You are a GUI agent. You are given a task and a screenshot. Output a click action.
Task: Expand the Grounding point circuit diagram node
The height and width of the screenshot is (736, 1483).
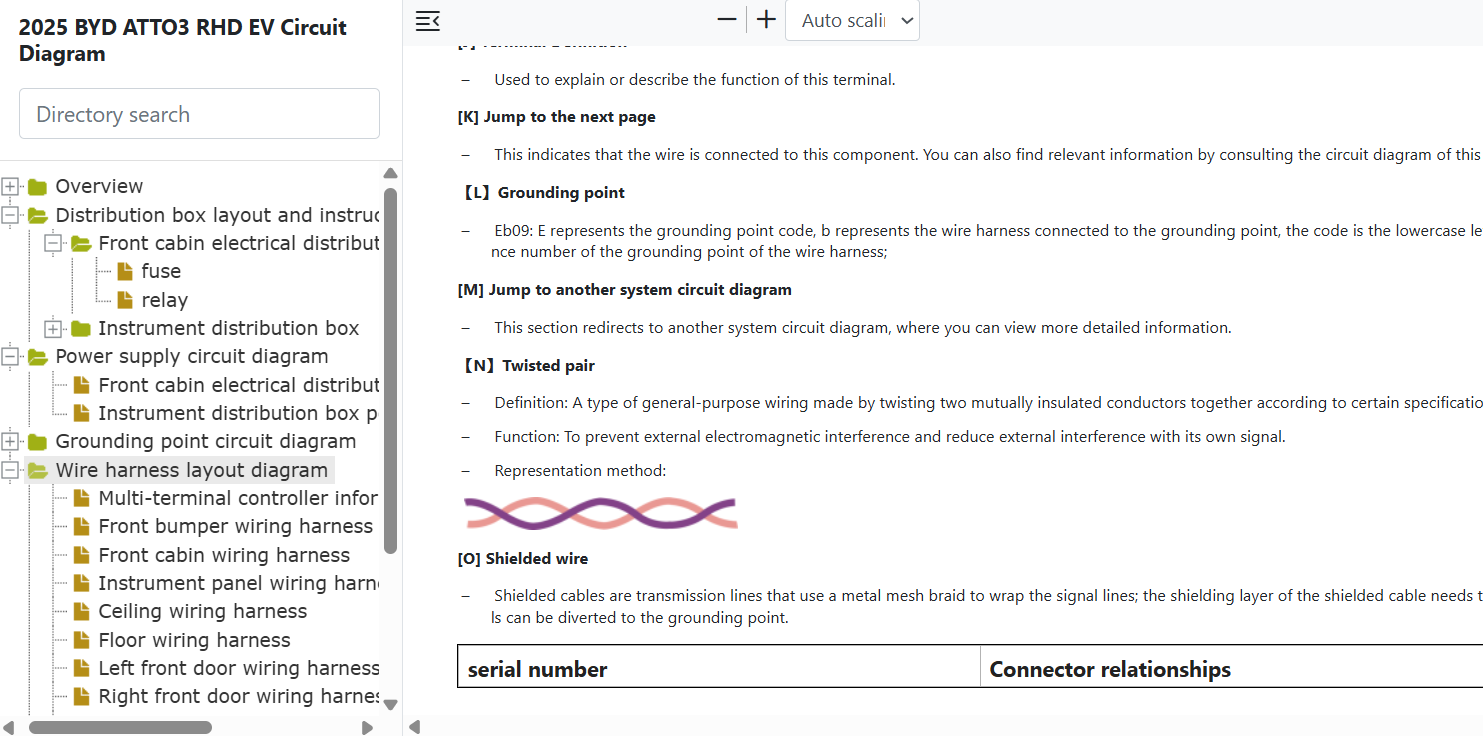click(x=11, y=441)
